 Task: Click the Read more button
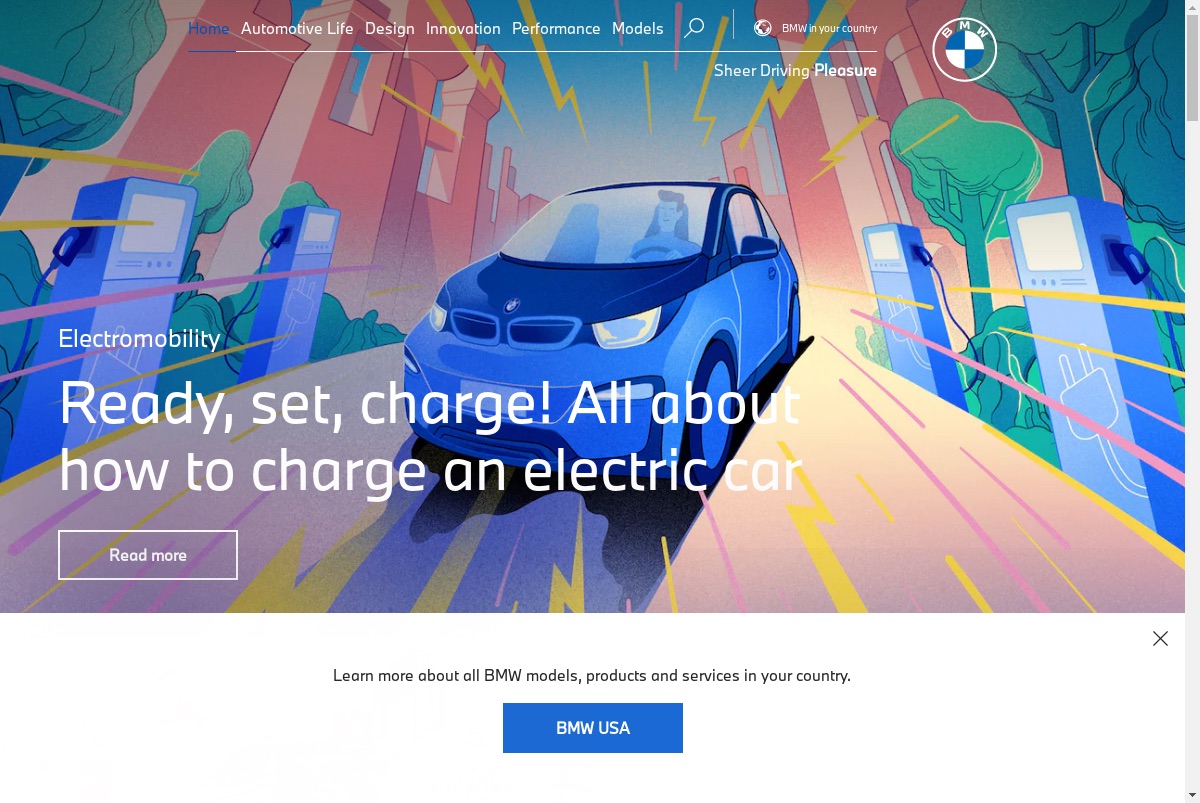(148, 555)
